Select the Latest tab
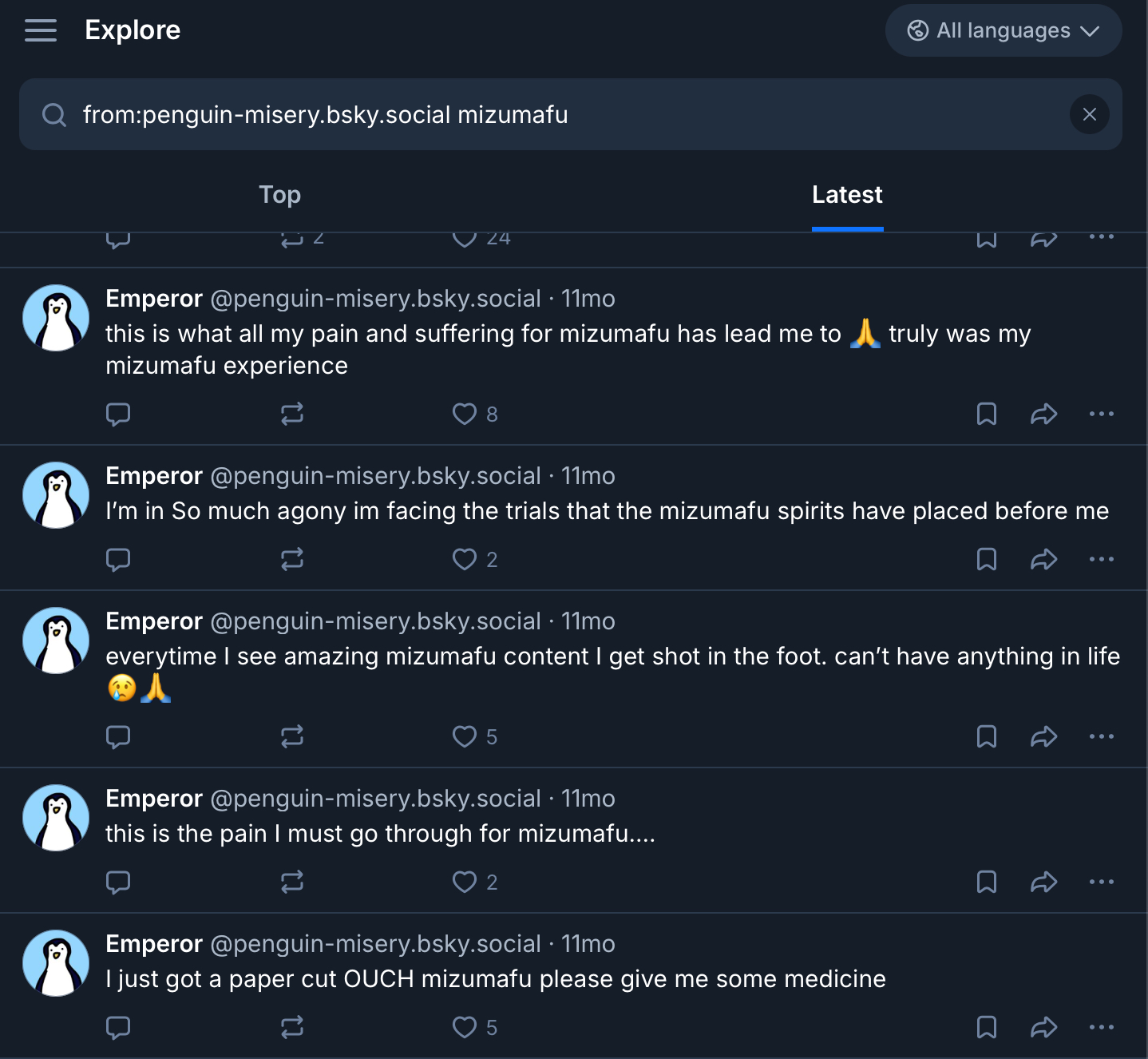Image resolution: width=1148 pixels, height=1059 pixels. click(846, 195)
